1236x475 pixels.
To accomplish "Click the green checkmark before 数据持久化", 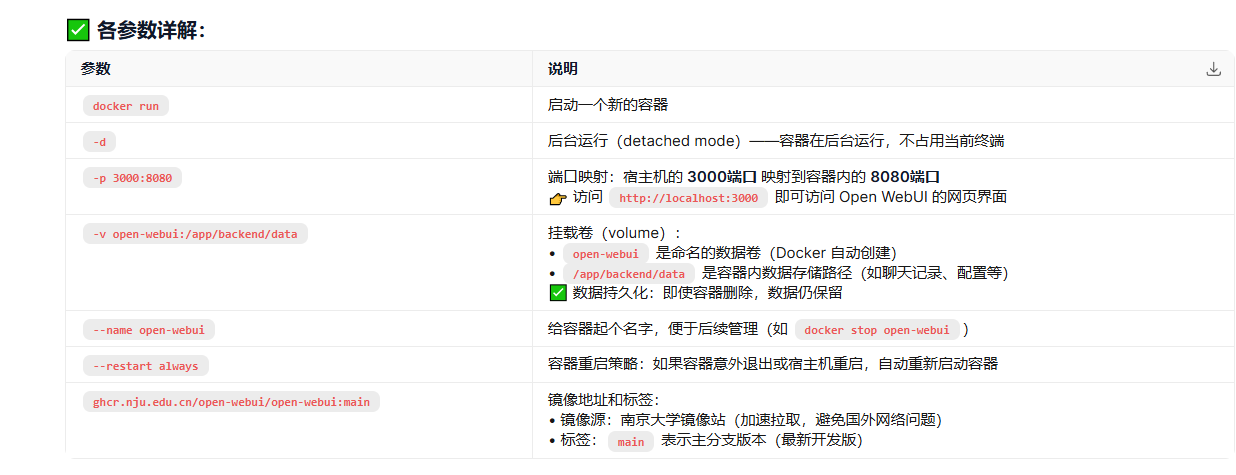I will 558,293.
